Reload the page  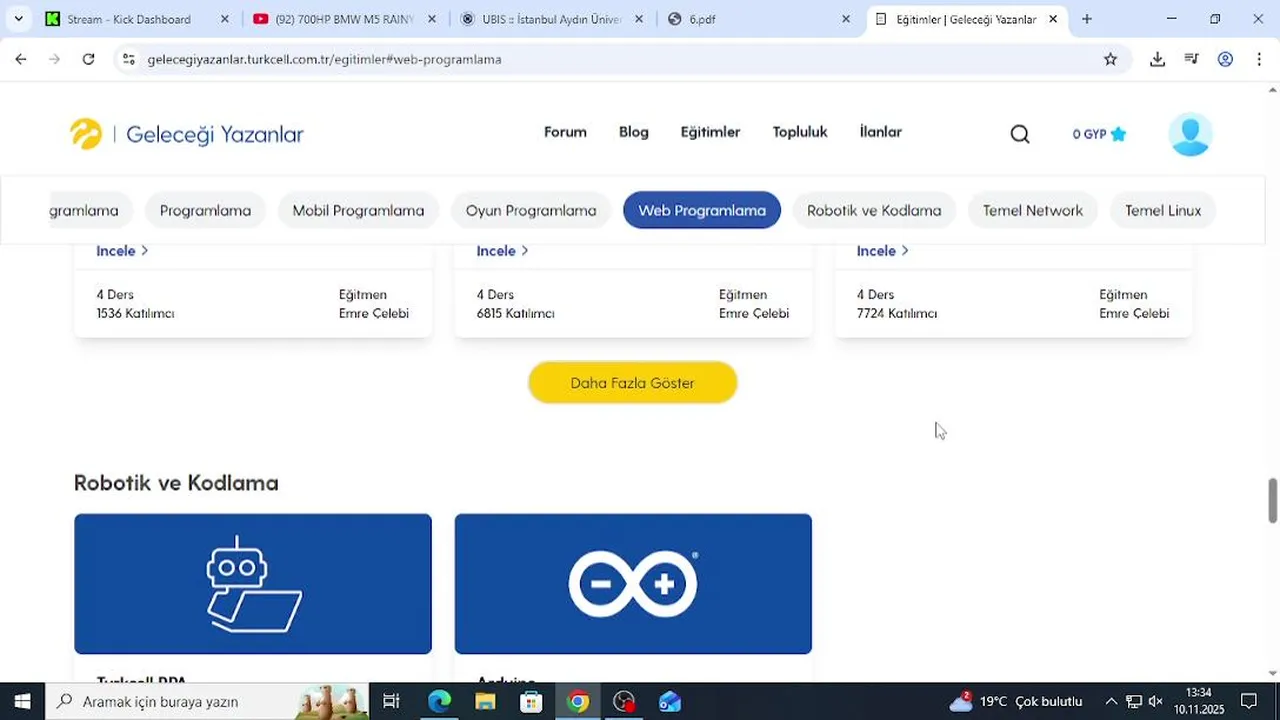88,59
